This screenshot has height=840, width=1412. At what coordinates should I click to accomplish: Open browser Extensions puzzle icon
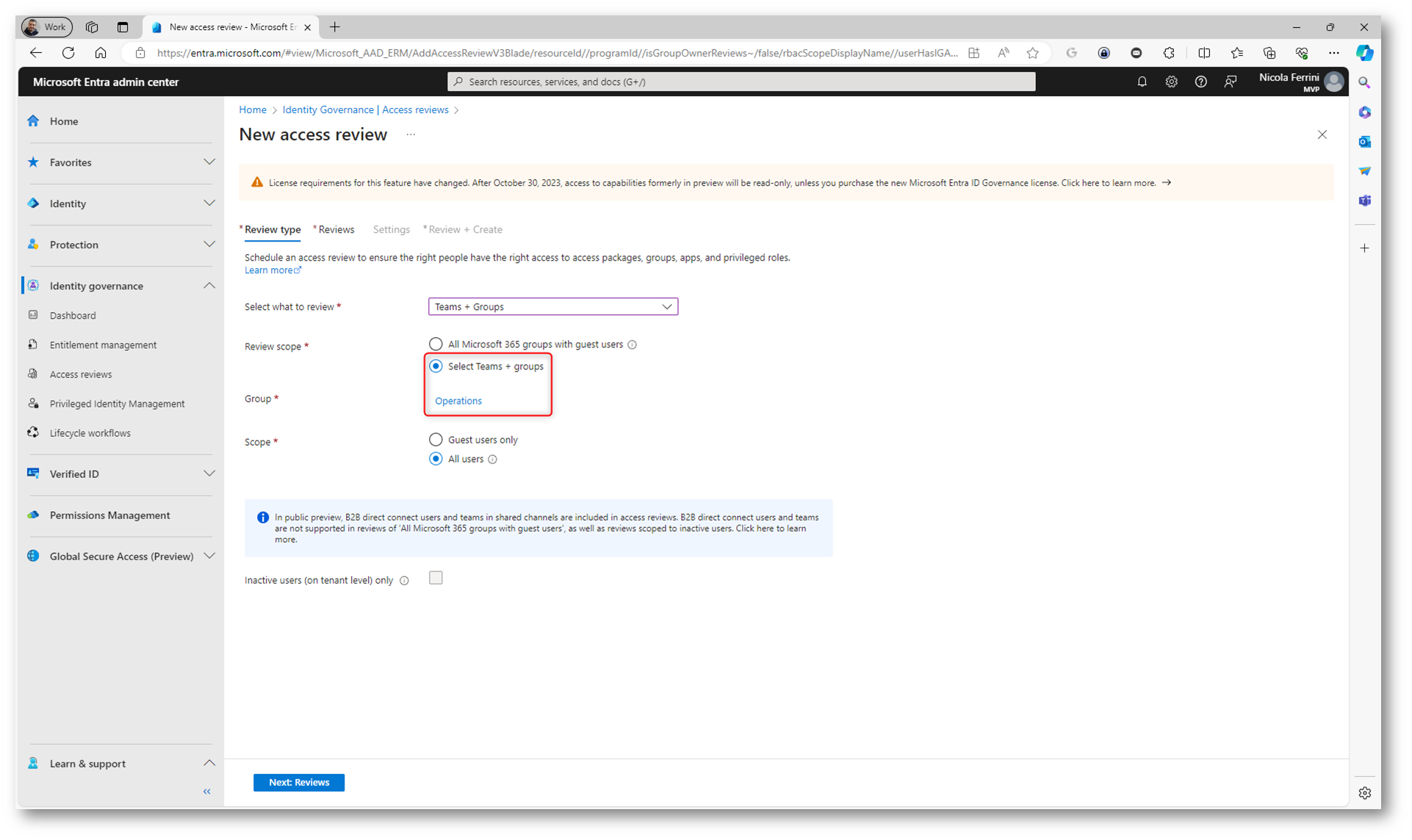point(1169,53)
